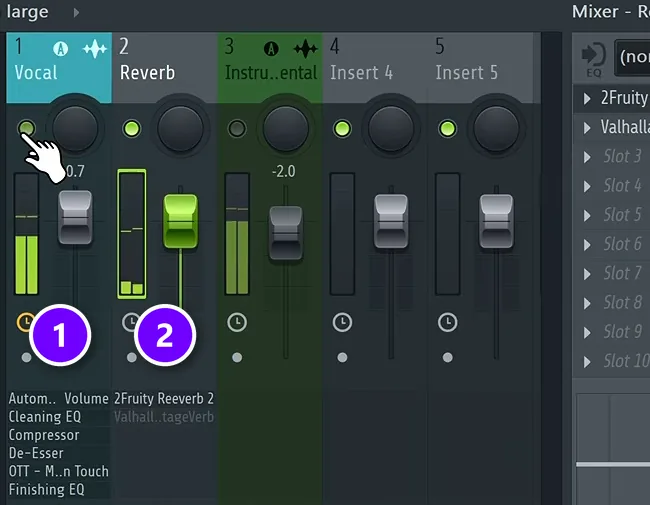Open the Finishing EQ plugin
Screen dimensions: 650x505
pos(46,490)
